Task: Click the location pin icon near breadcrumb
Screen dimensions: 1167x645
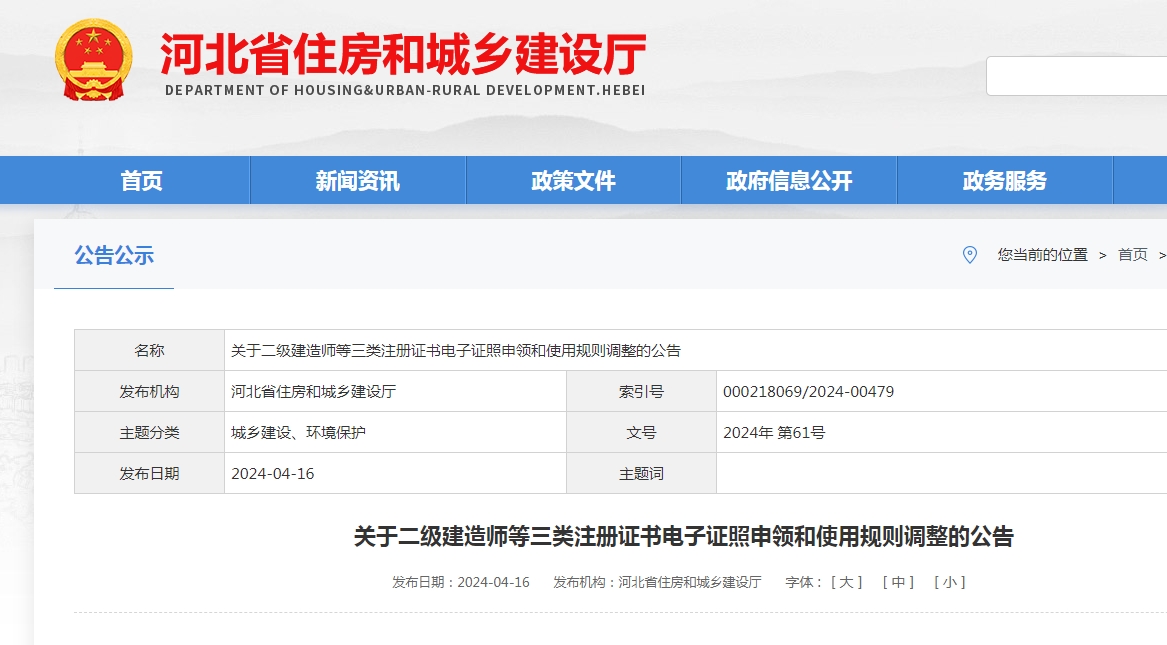Action: tap(967, 255)
